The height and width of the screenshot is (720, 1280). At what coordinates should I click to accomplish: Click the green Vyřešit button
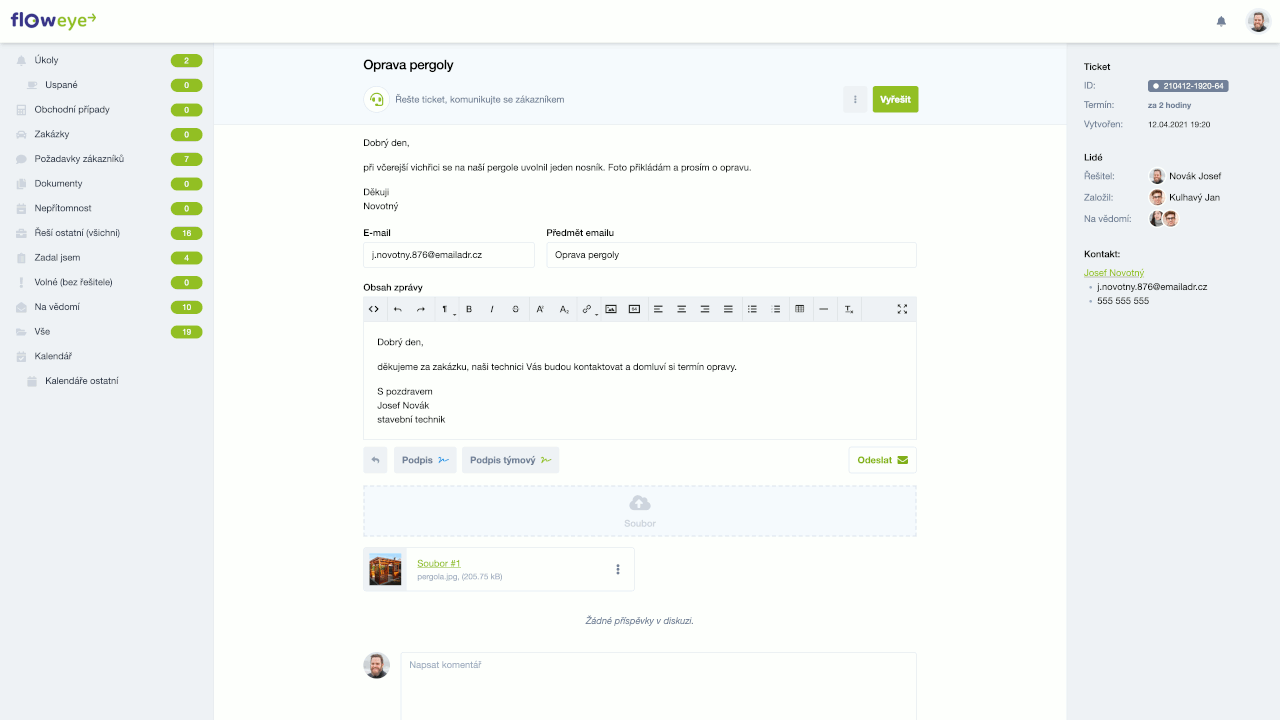[x=895, y=99]
